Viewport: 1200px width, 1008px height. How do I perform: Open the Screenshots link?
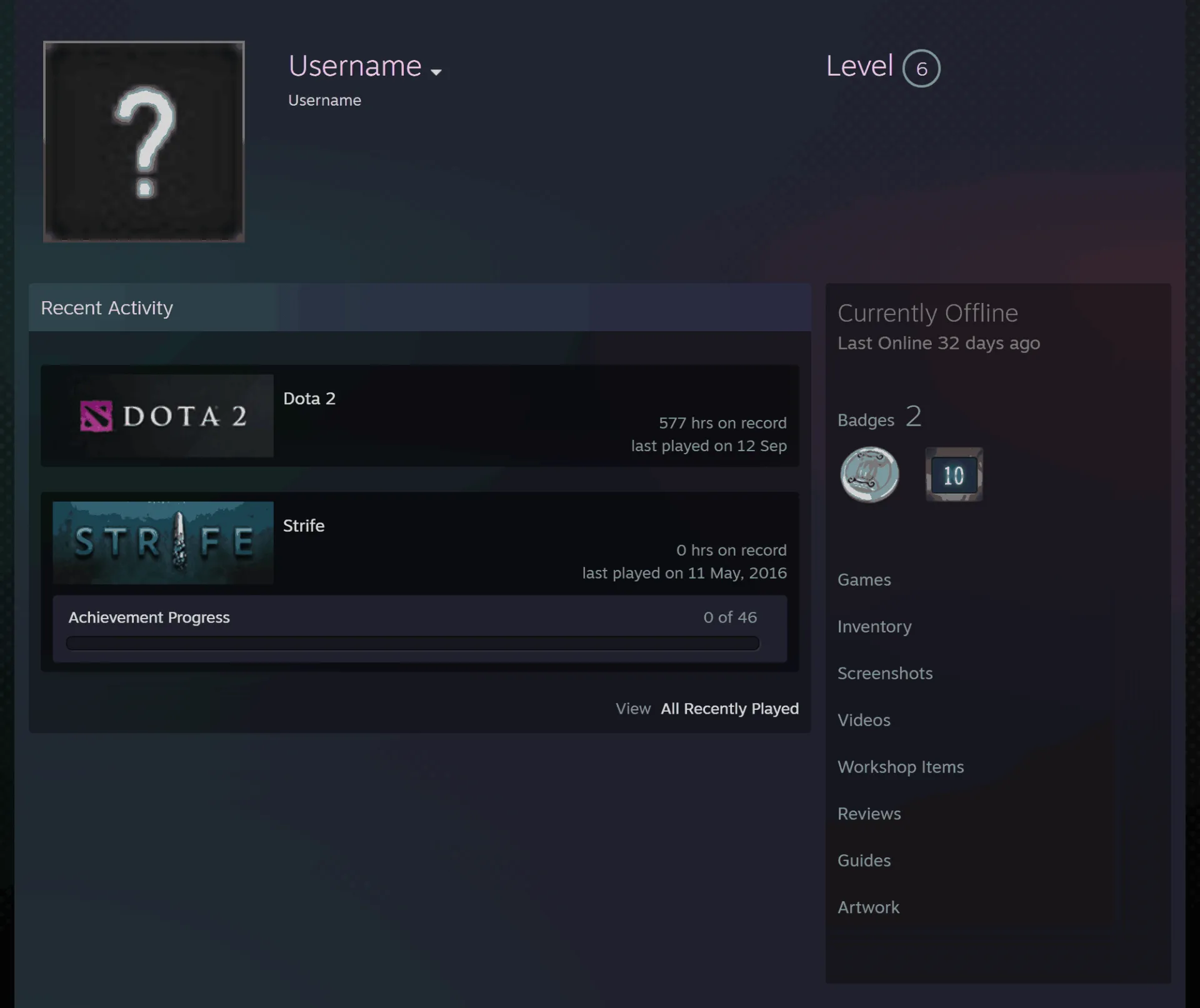[x=885, y=674]
